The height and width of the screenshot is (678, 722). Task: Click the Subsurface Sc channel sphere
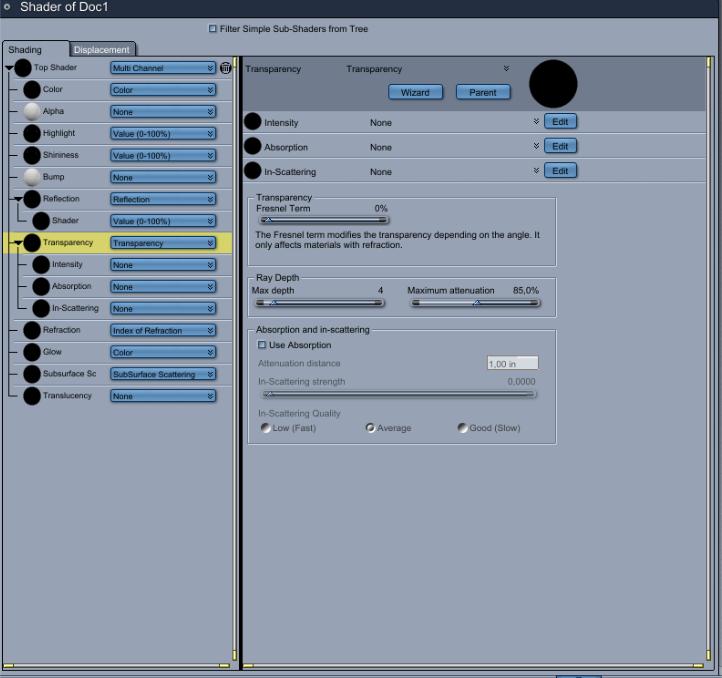[32, 374]
